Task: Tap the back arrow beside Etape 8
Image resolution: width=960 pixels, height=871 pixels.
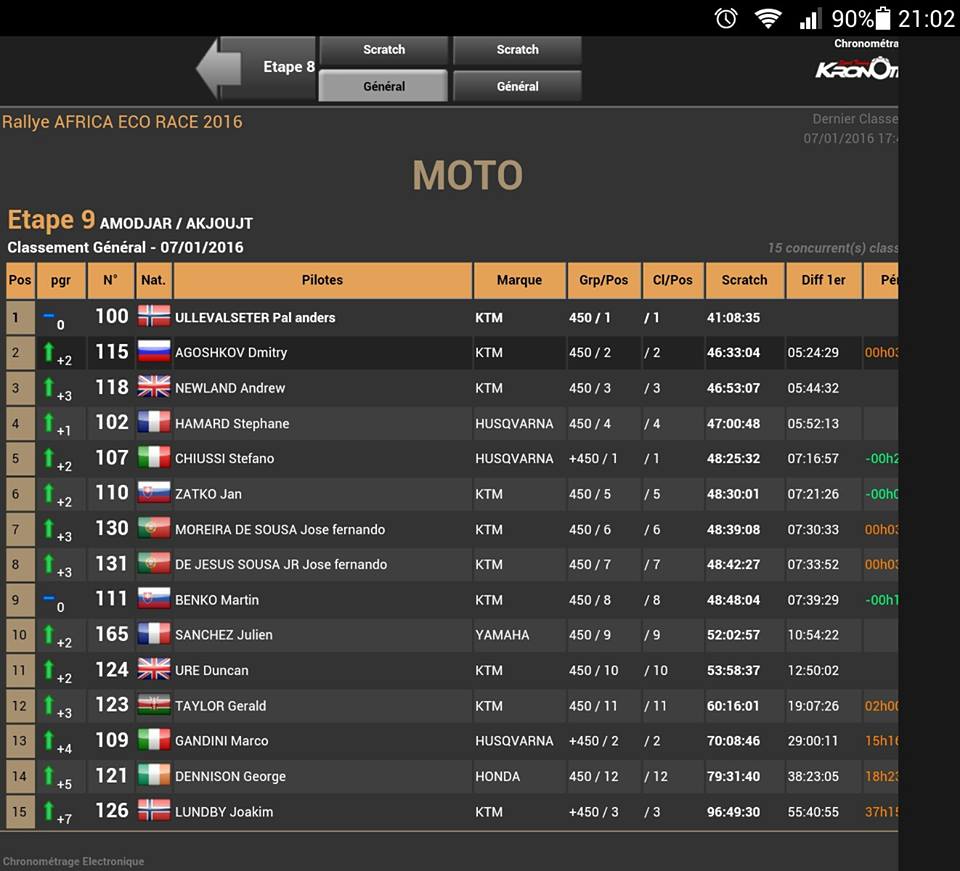Action: pos(218,68)
